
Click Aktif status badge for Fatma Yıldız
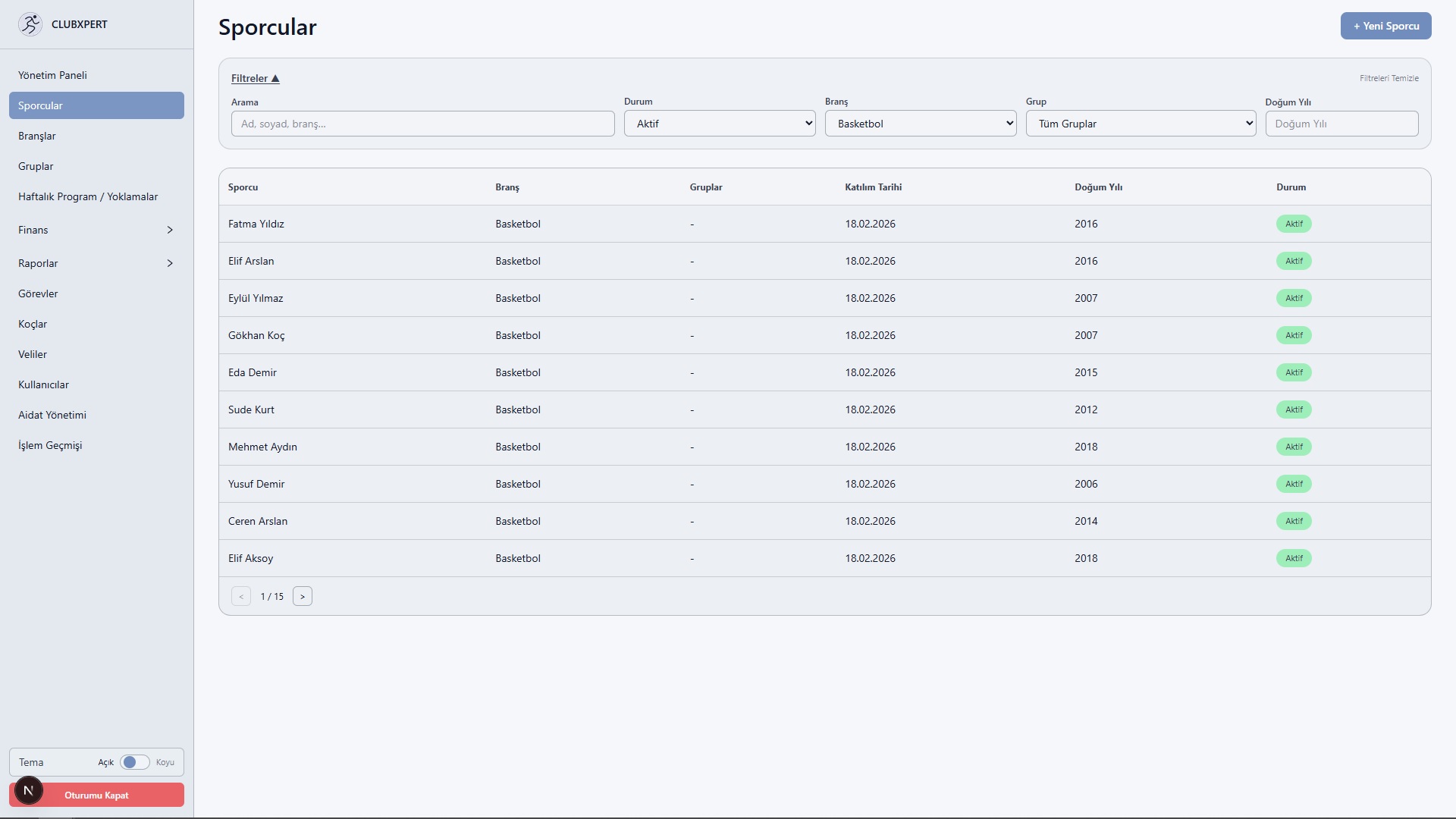[1293, 224]
